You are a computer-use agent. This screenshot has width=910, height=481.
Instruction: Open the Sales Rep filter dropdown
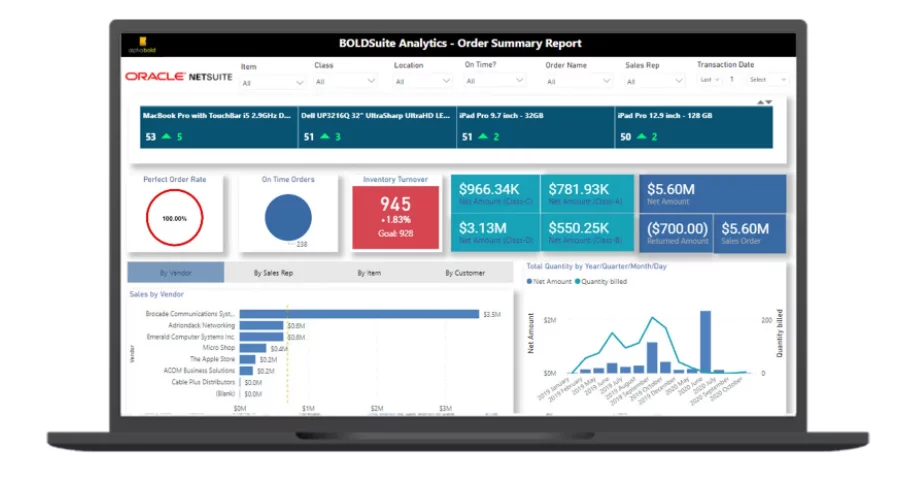[655, 81]
